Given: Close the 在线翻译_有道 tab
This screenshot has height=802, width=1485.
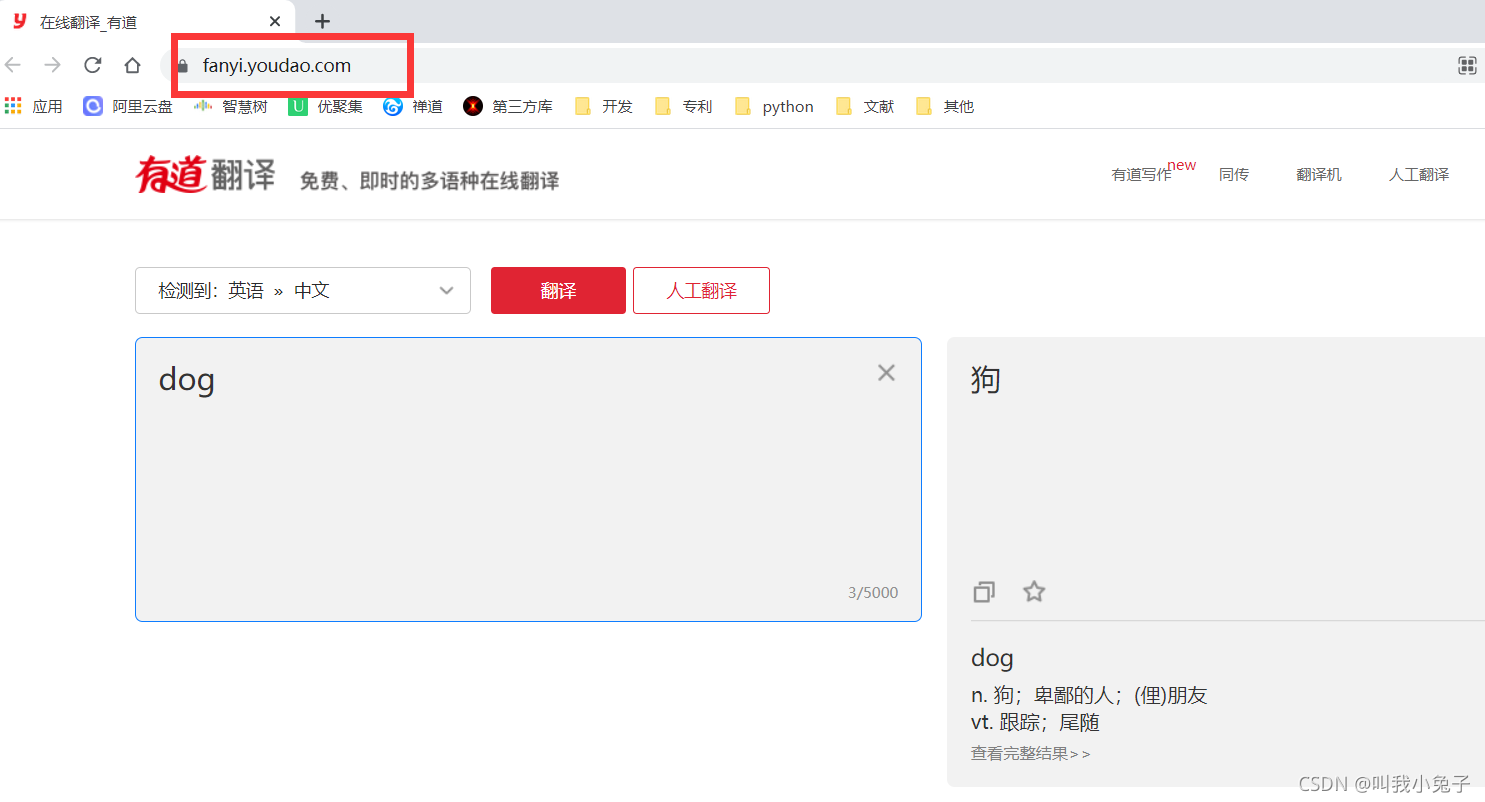Looking at the screenshot, I should click(x=275, y=21).
